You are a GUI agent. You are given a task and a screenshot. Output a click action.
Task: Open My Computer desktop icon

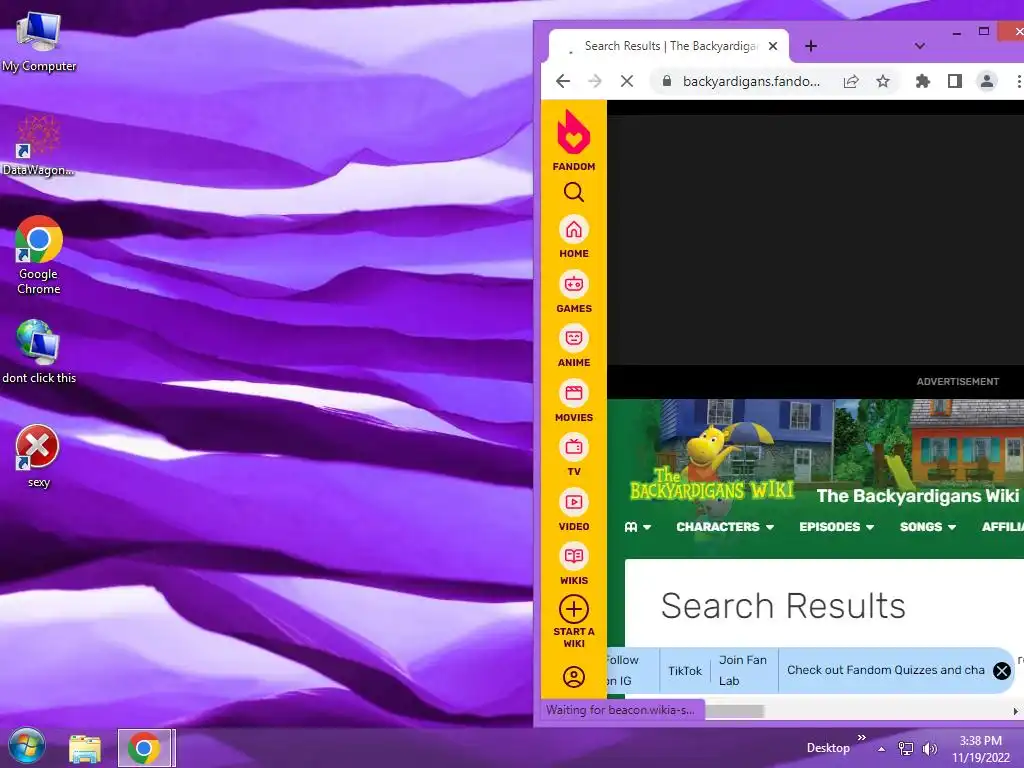coord(39,42)
